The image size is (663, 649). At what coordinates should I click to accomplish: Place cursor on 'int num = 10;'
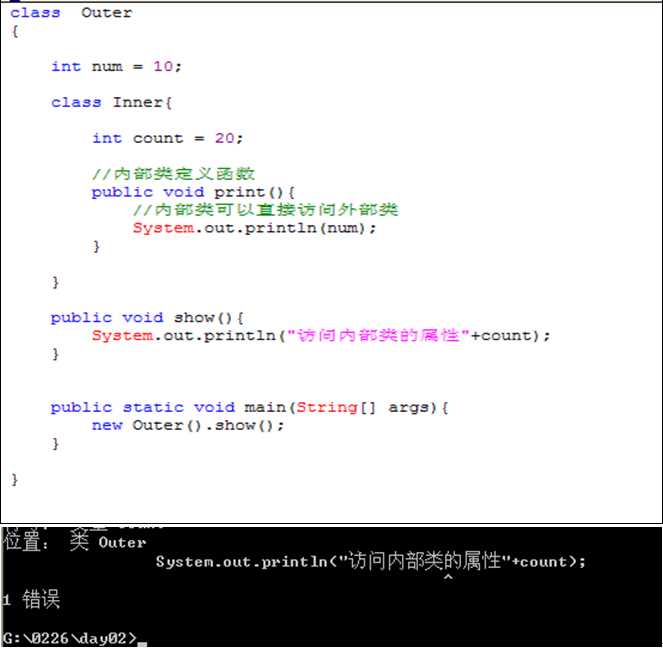[116, 66]
